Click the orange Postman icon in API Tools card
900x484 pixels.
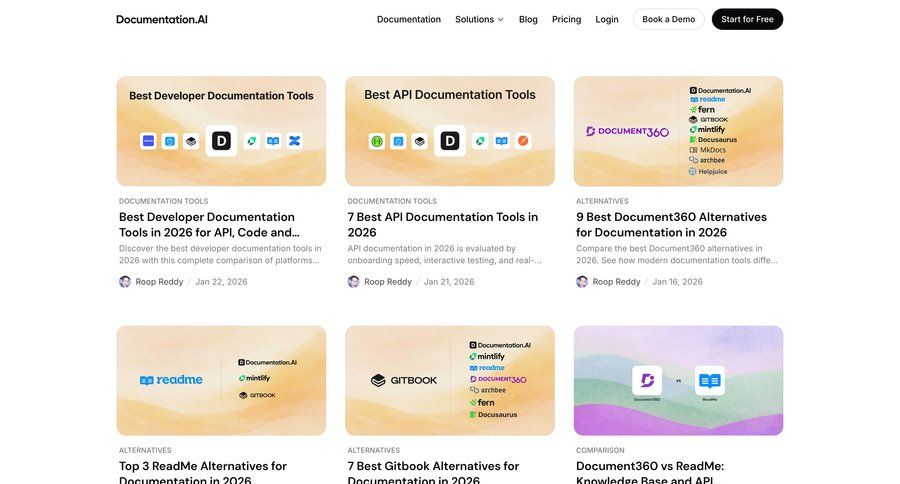click(523, 141)
